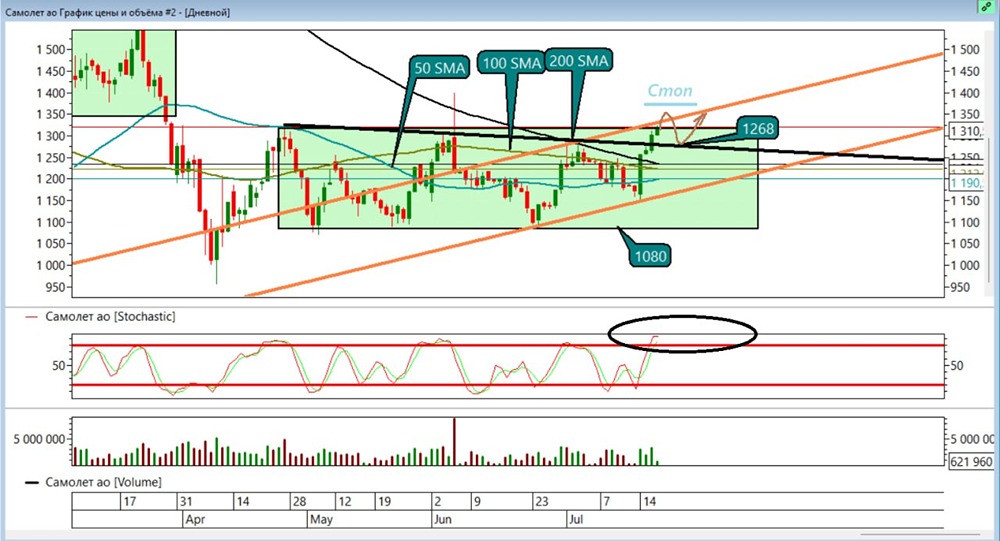This screenshot has height=541, width=1000.
Task: Click the 950 label on the right price axis
Action: [960, 287]
